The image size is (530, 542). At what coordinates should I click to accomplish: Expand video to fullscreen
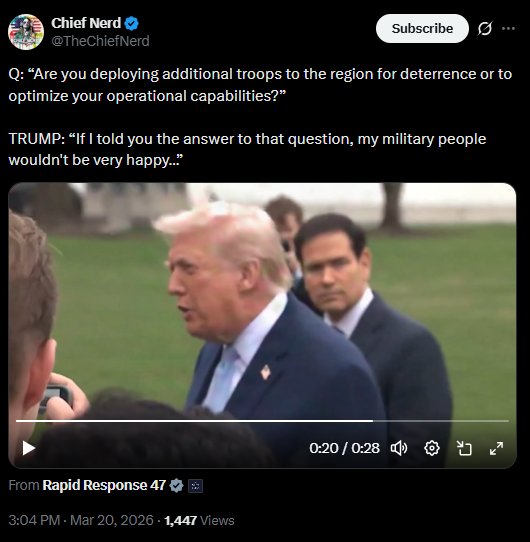click(496, 448)
